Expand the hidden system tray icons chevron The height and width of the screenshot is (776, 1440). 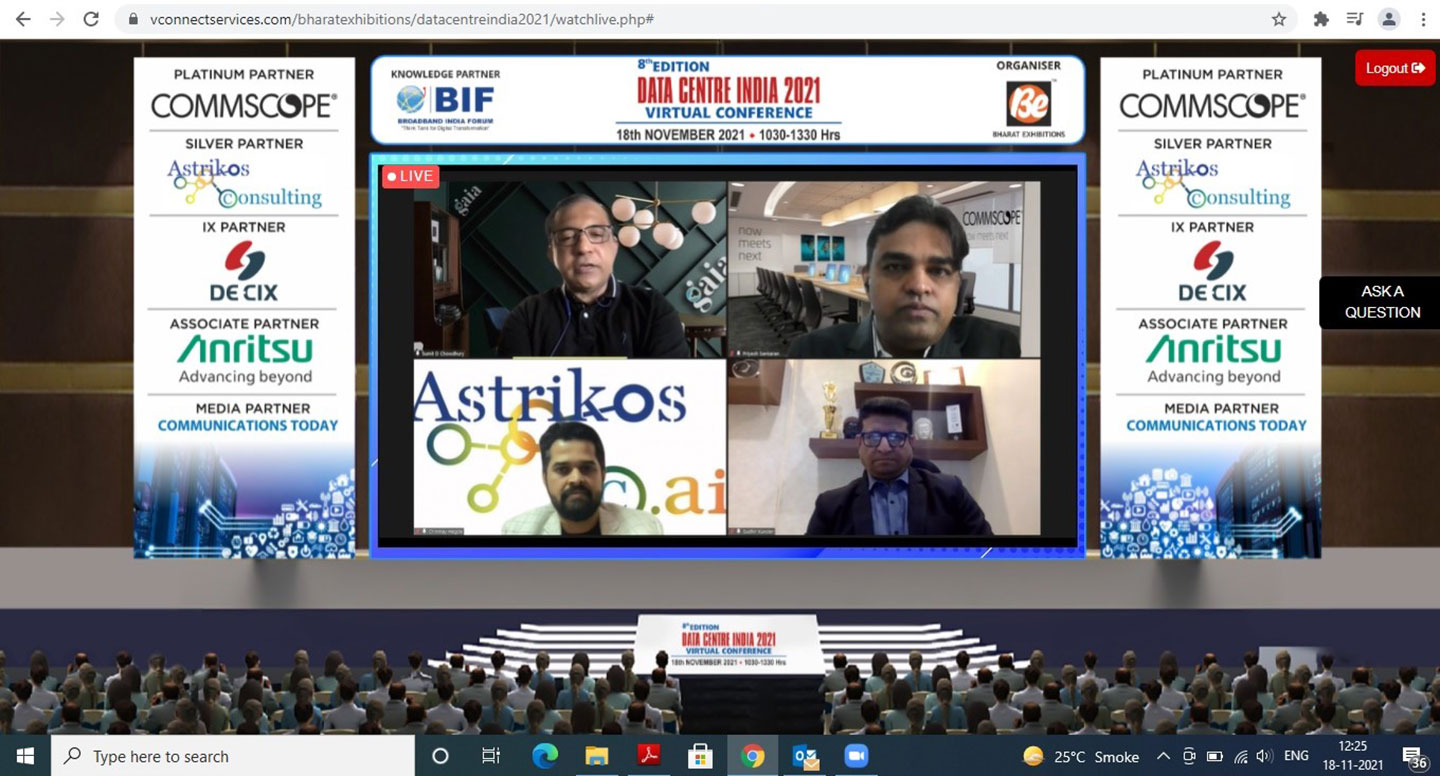1163,756
